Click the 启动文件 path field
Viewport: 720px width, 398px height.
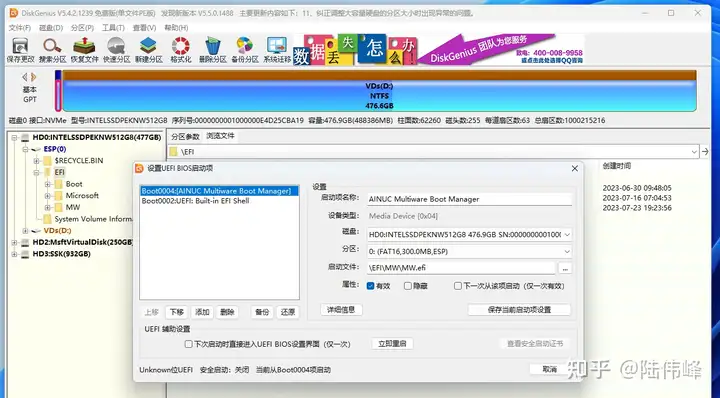461,268
